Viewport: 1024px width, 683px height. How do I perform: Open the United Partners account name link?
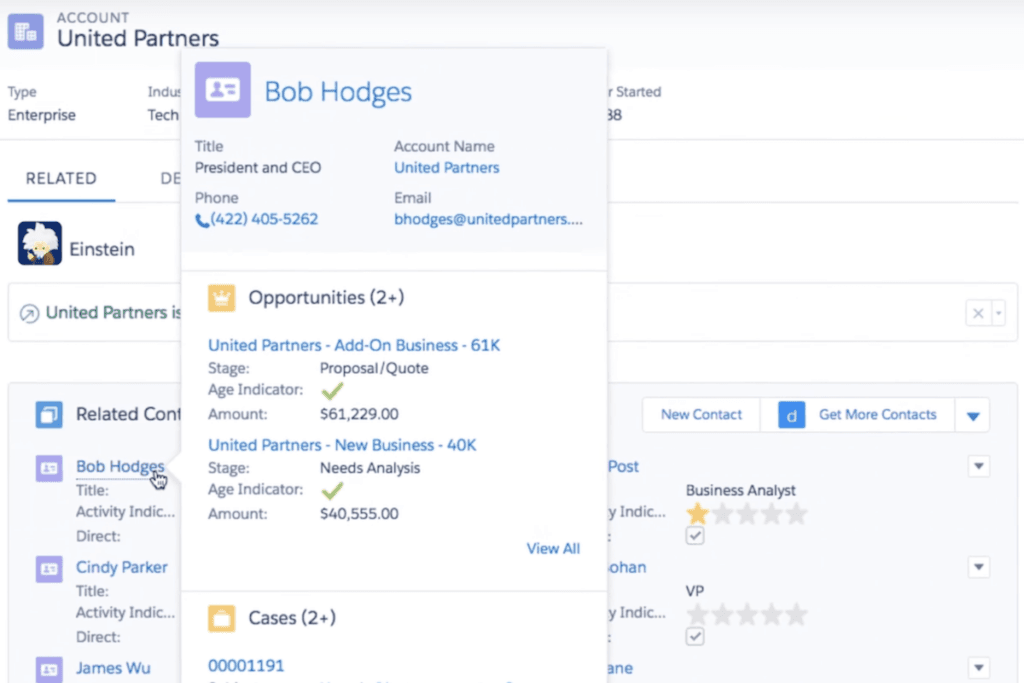click(x=446, y=168)
